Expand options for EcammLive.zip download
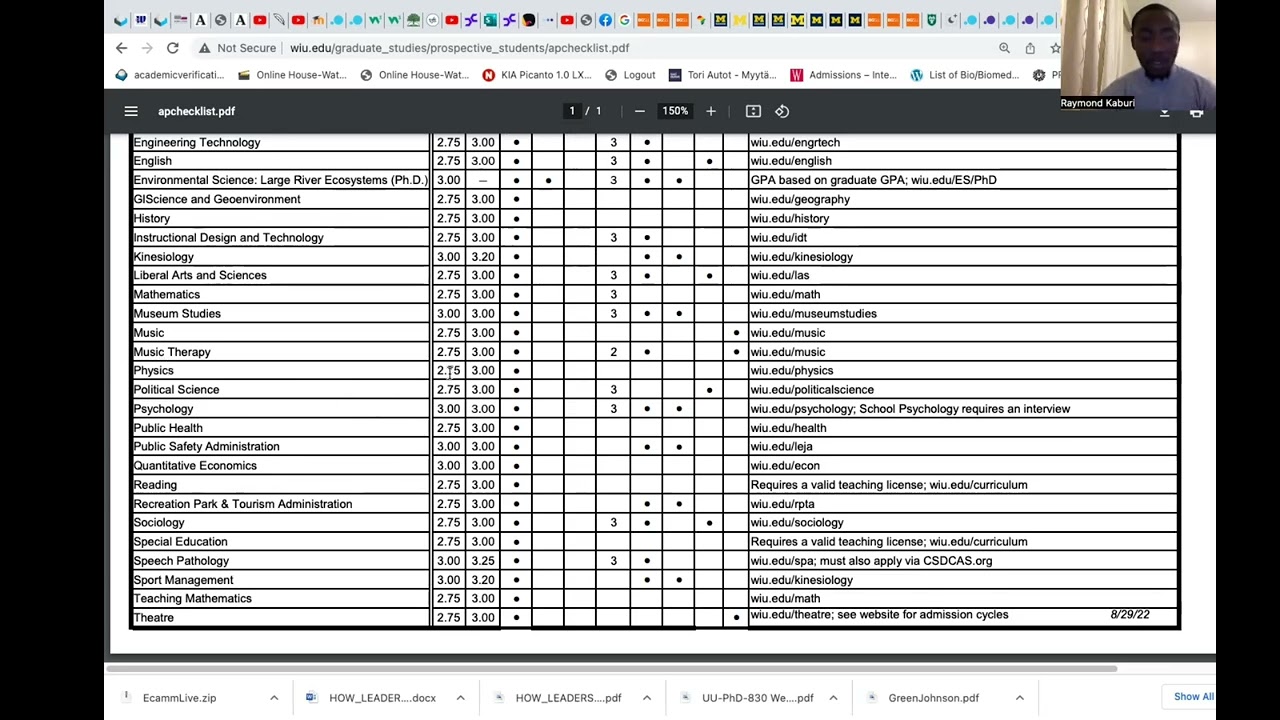The width and height of the screenshot is (1280, 720). click(x=274, y=698)
